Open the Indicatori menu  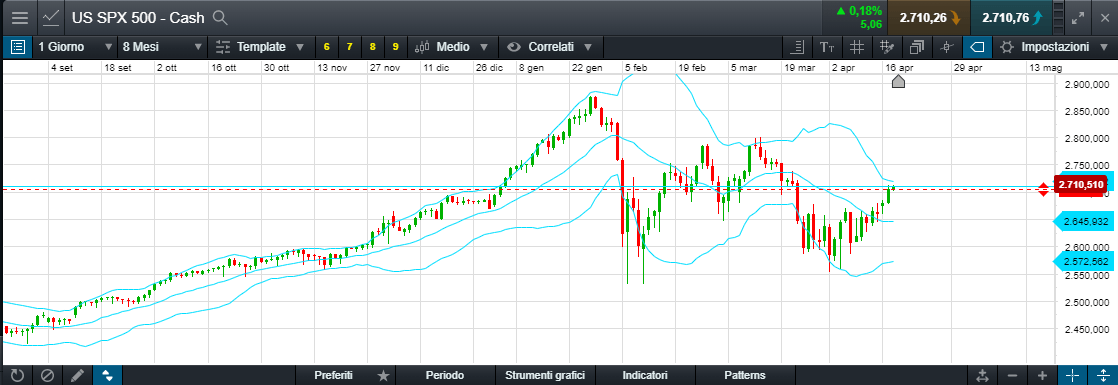pyautogui.click(x=645, y=375)
